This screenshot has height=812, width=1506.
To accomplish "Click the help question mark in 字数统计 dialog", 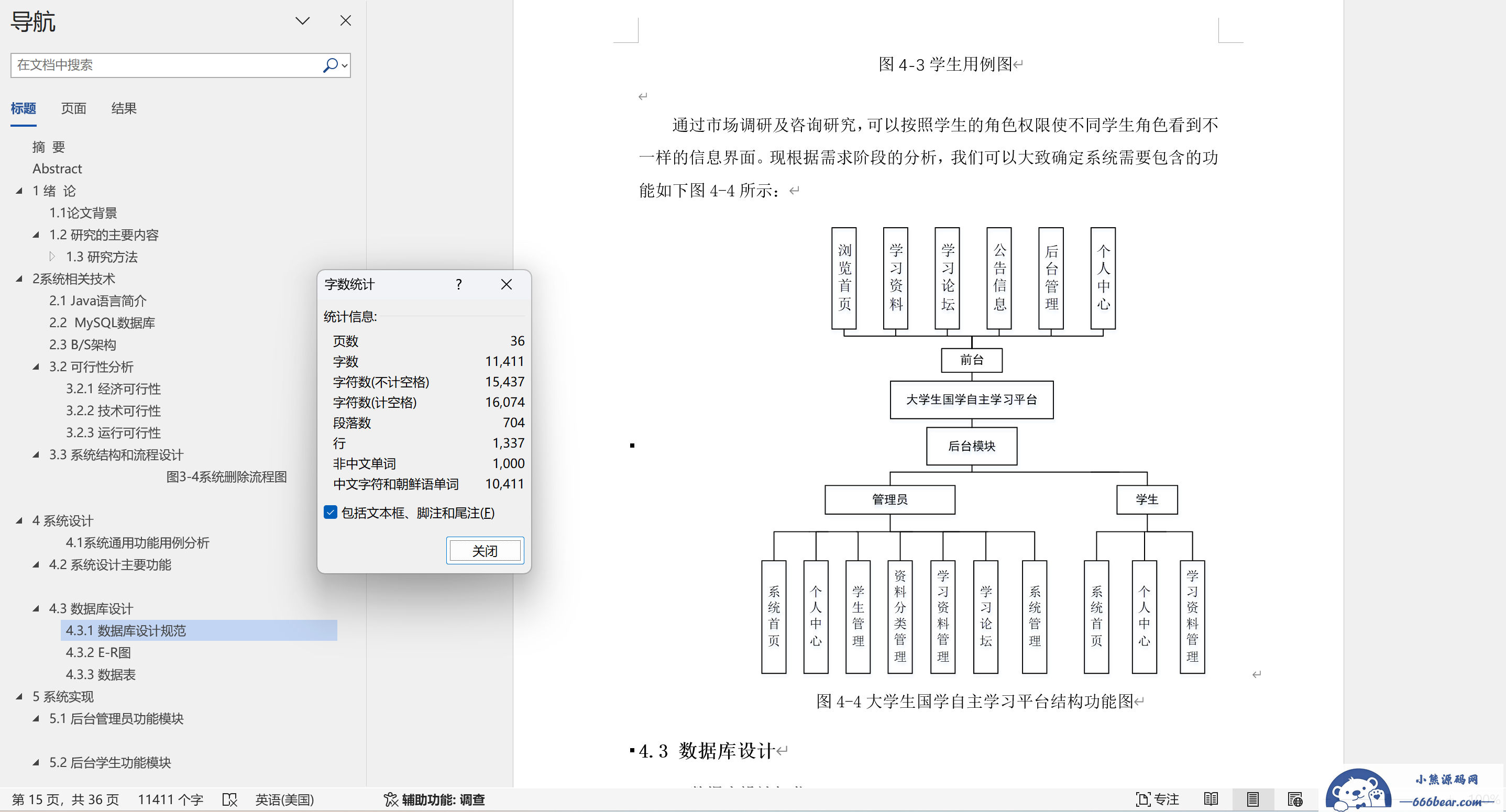I will (458, 284).
